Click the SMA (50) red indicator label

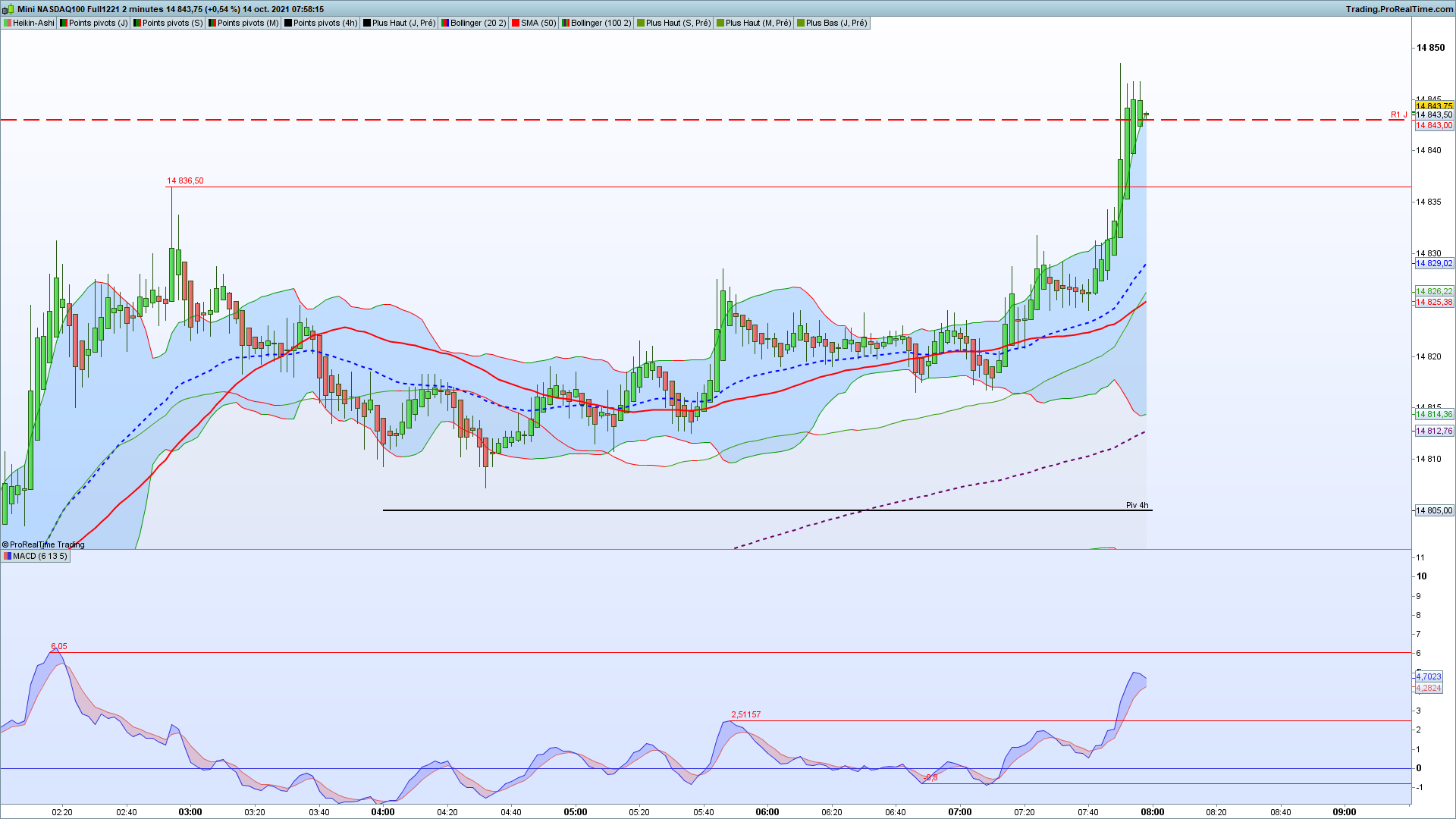click(x=534, y=23)
